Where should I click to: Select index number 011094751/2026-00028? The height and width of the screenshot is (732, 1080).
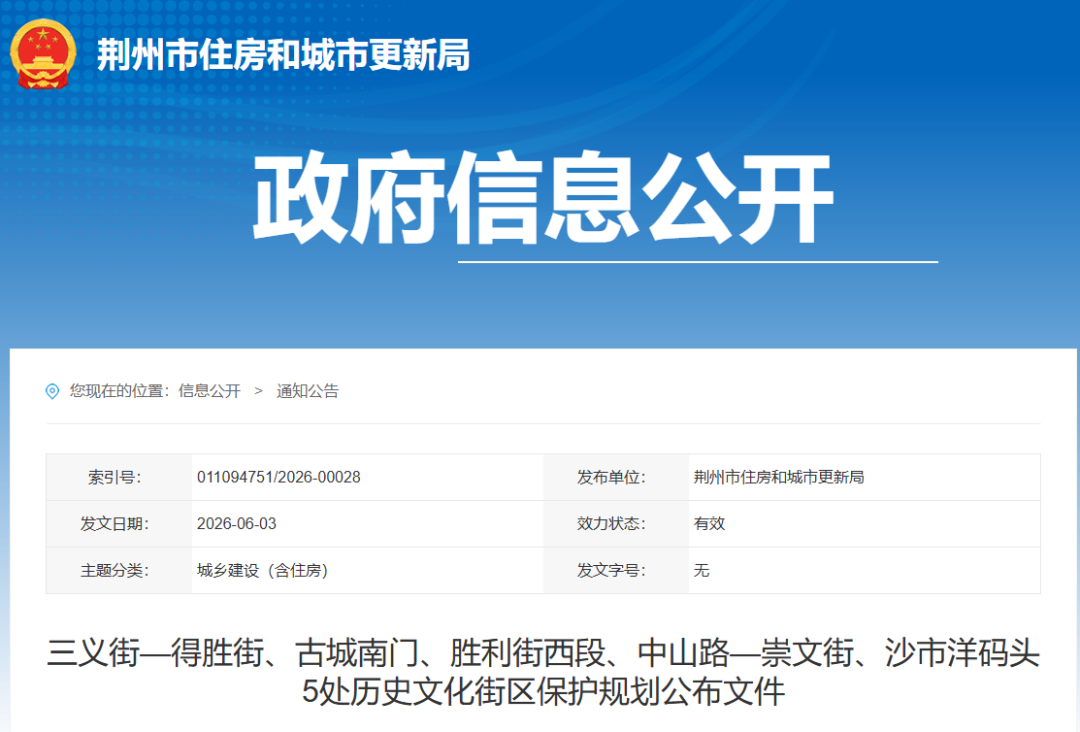pos(279,477)
